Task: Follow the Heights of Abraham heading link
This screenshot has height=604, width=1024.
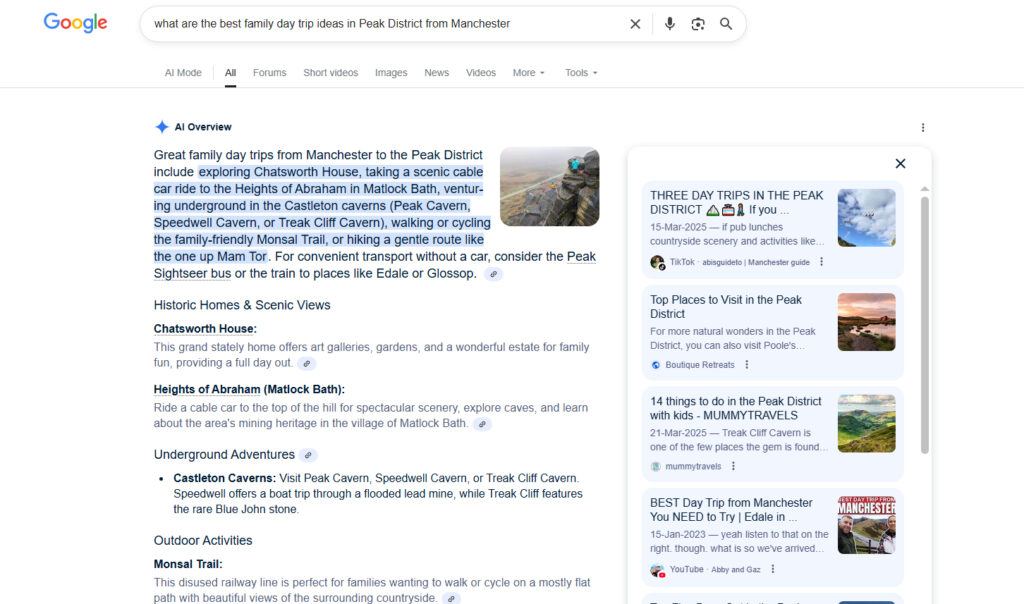Action: (207, 390)
